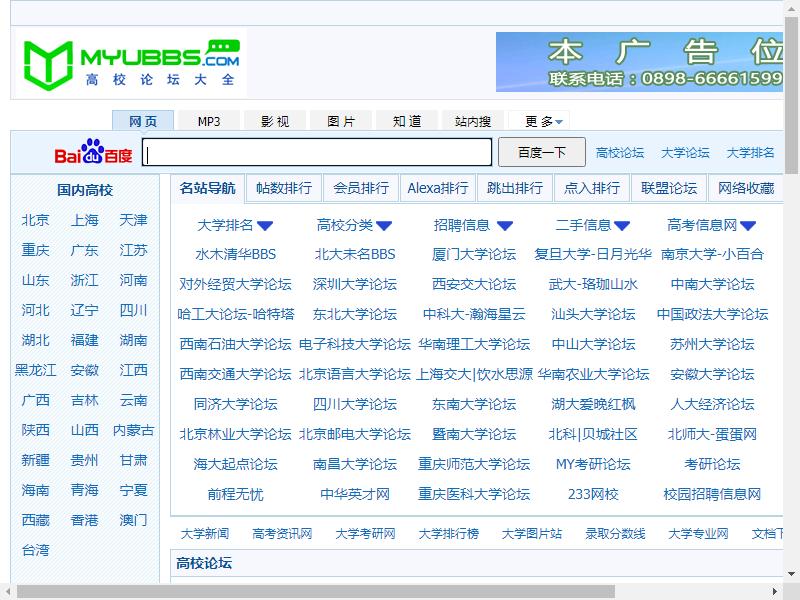Click the Baidu logo beside search box
Viewport: 800px width, 600px height.
point(93,151)
